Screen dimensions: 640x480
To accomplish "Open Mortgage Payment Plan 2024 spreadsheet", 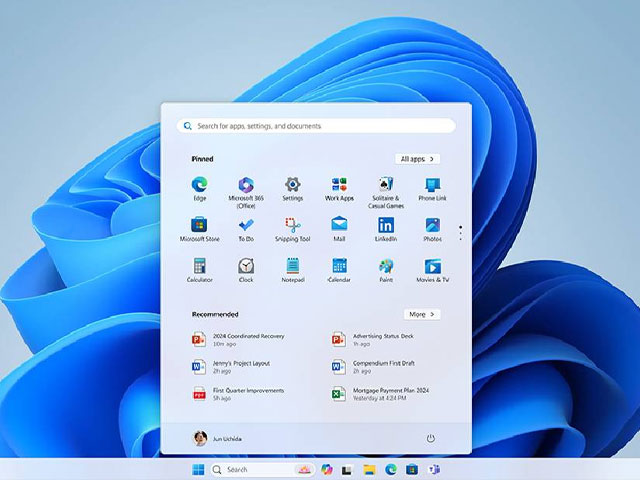I will pyautogui.click(x=380, y=394).
